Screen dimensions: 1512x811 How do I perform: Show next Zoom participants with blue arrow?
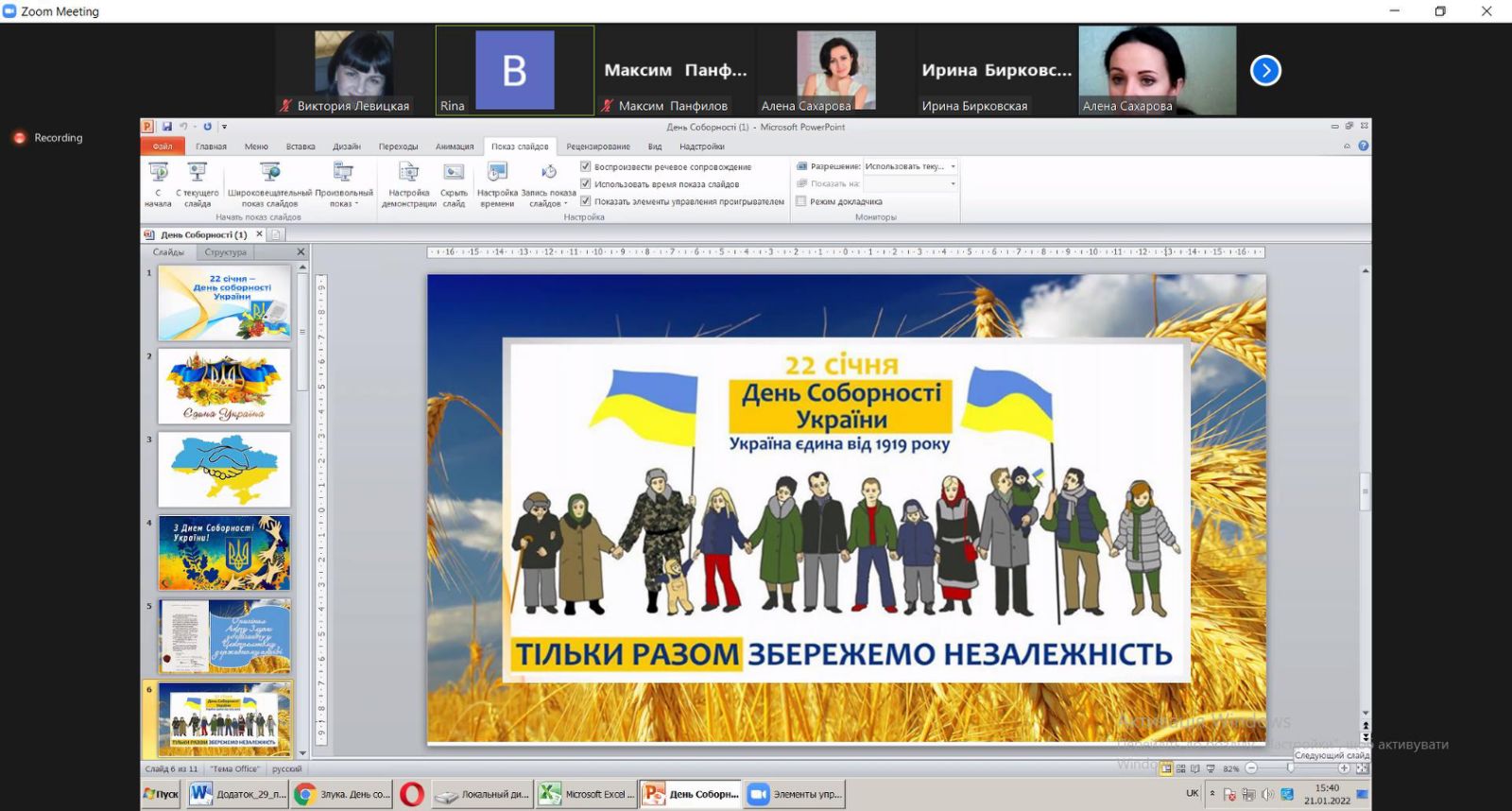click(x=1265, y=71)
